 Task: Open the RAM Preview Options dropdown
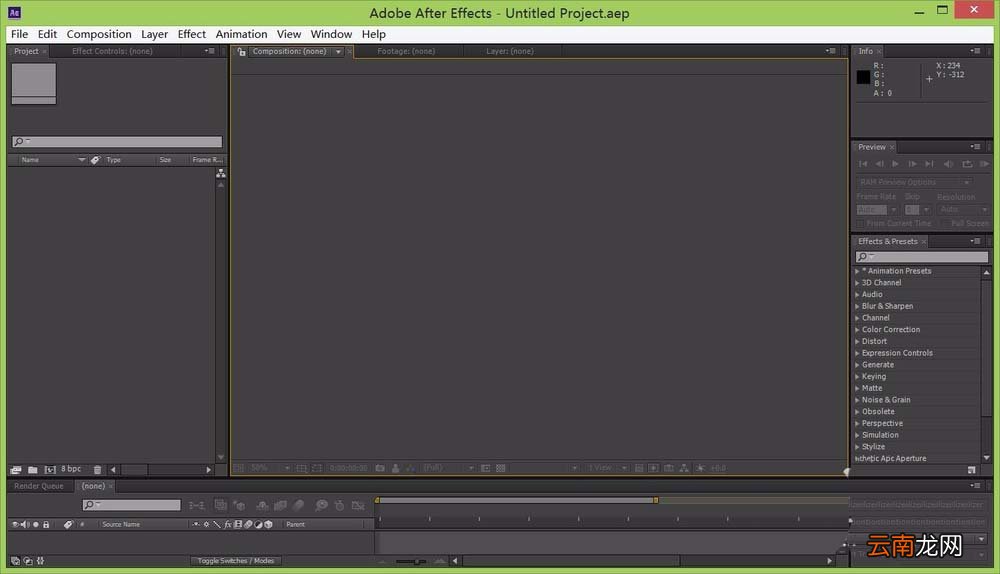tap(914, 182)
